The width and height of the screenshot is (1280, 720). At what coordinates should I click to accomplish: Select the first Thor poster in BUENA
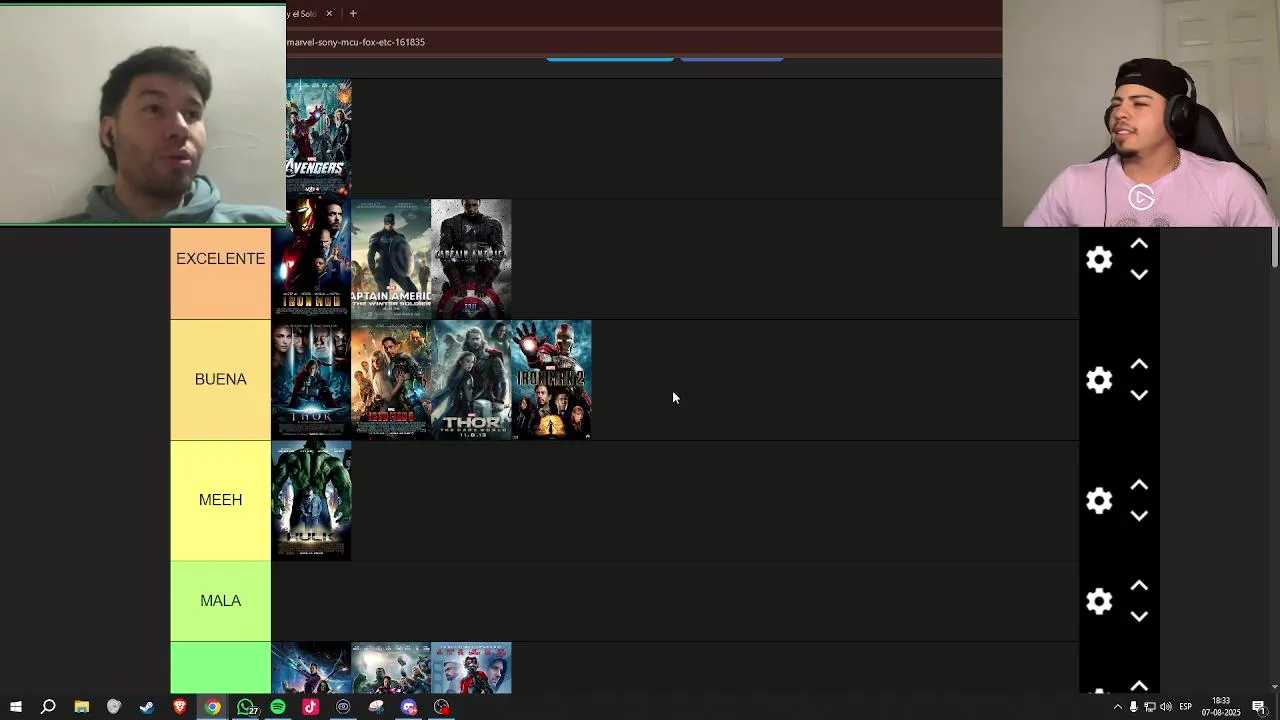click(311, 380)
